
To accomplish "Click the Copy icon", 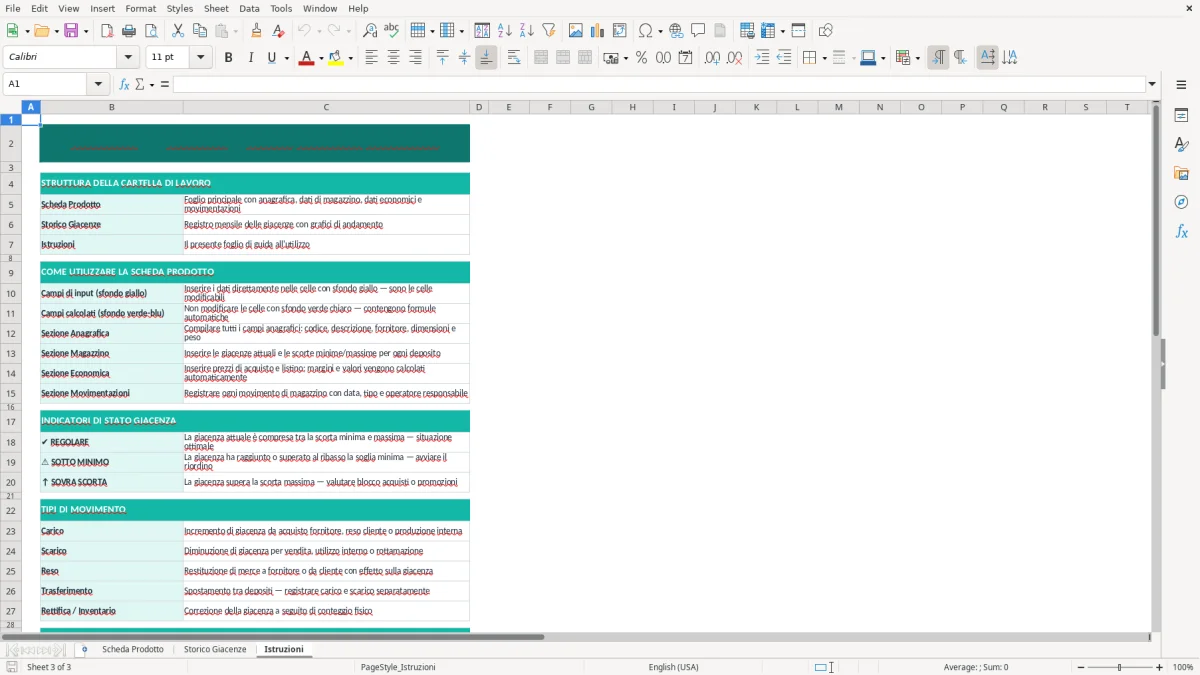I will click(200, 31).
